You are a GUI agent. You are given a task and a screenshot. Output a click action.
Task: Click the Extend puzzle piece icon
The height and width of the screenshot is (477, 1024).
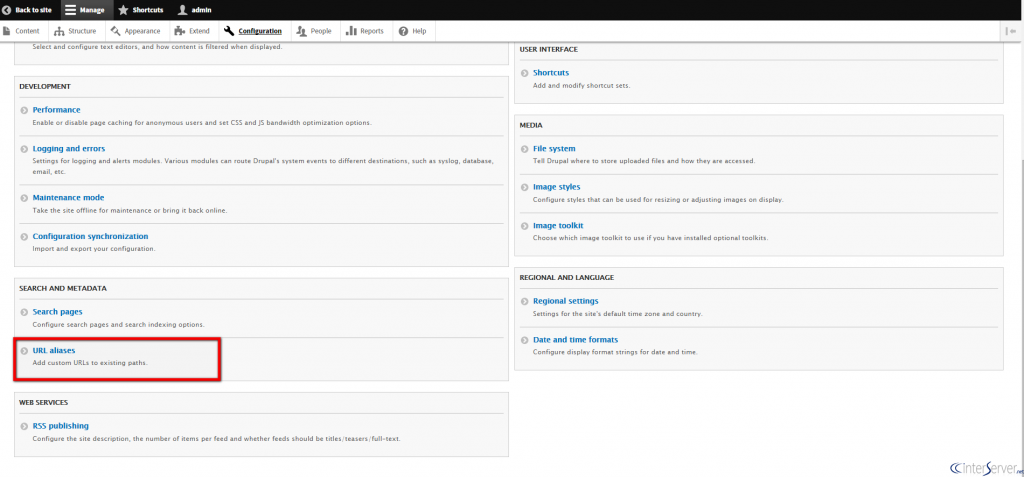[x=180, y=31]
